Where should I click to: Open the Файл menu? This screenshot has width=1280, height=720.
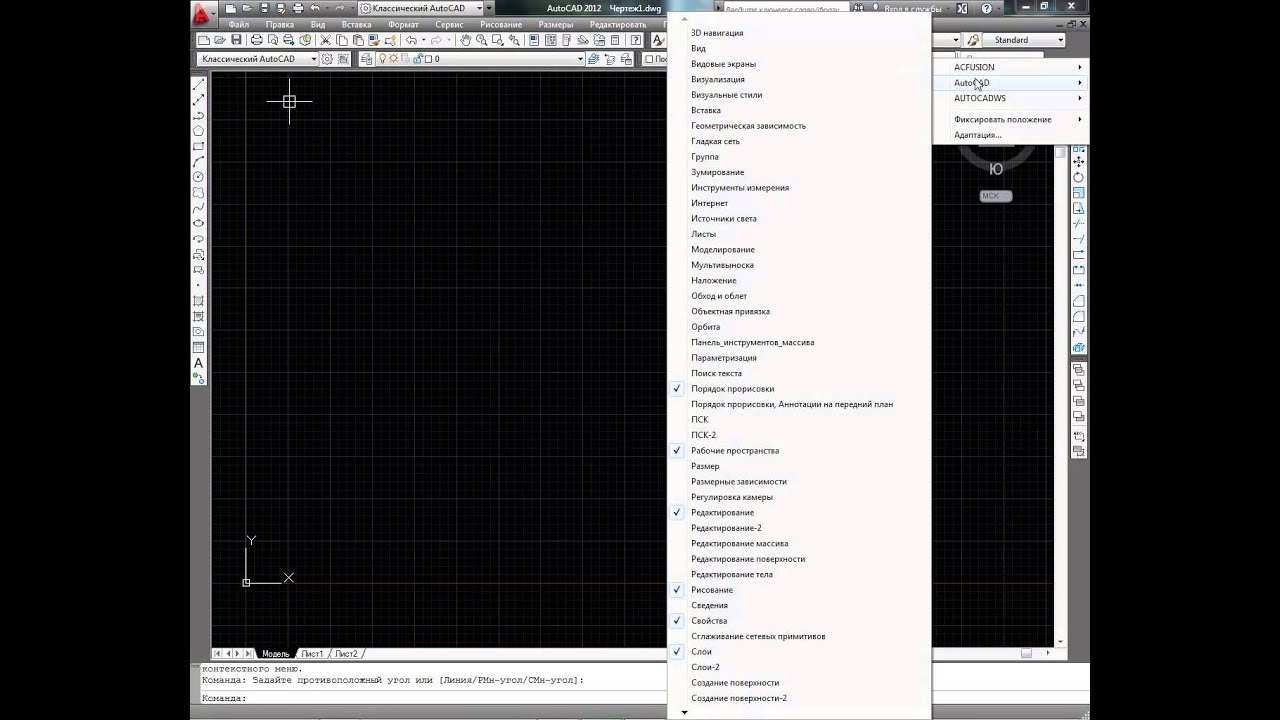[x=238, y=24]
